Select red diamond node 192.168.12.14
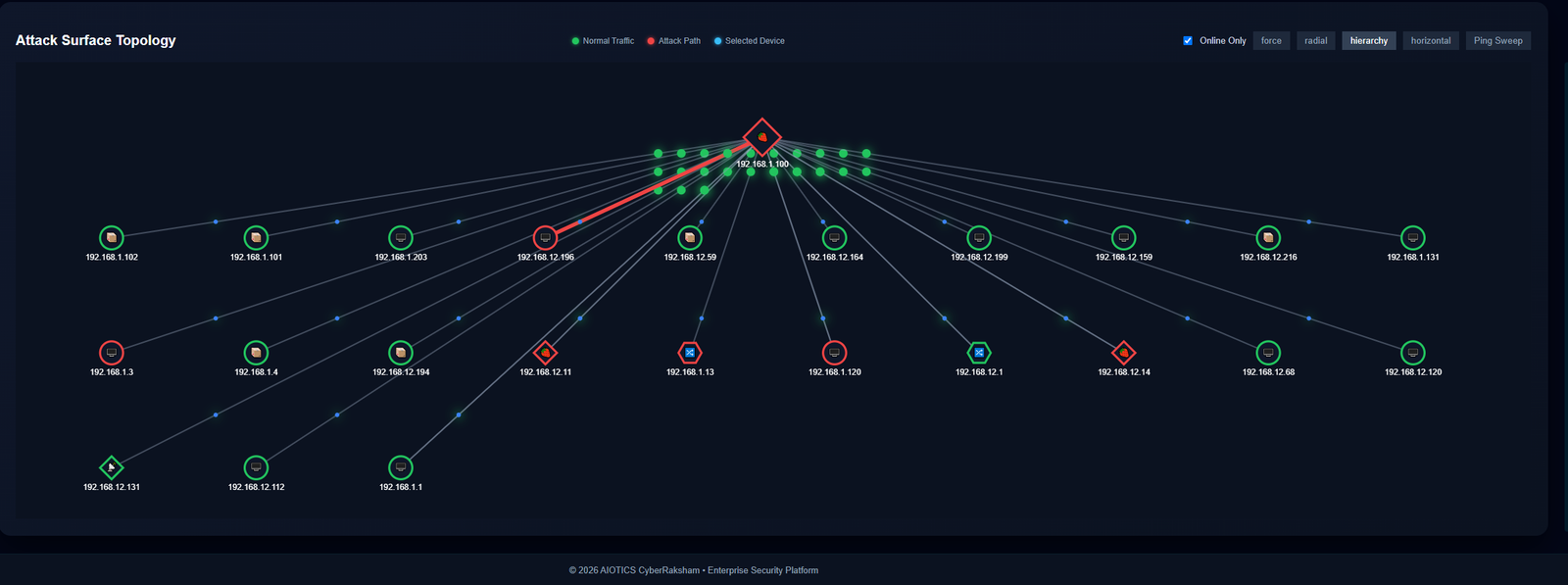 (x=1124, y=352)
